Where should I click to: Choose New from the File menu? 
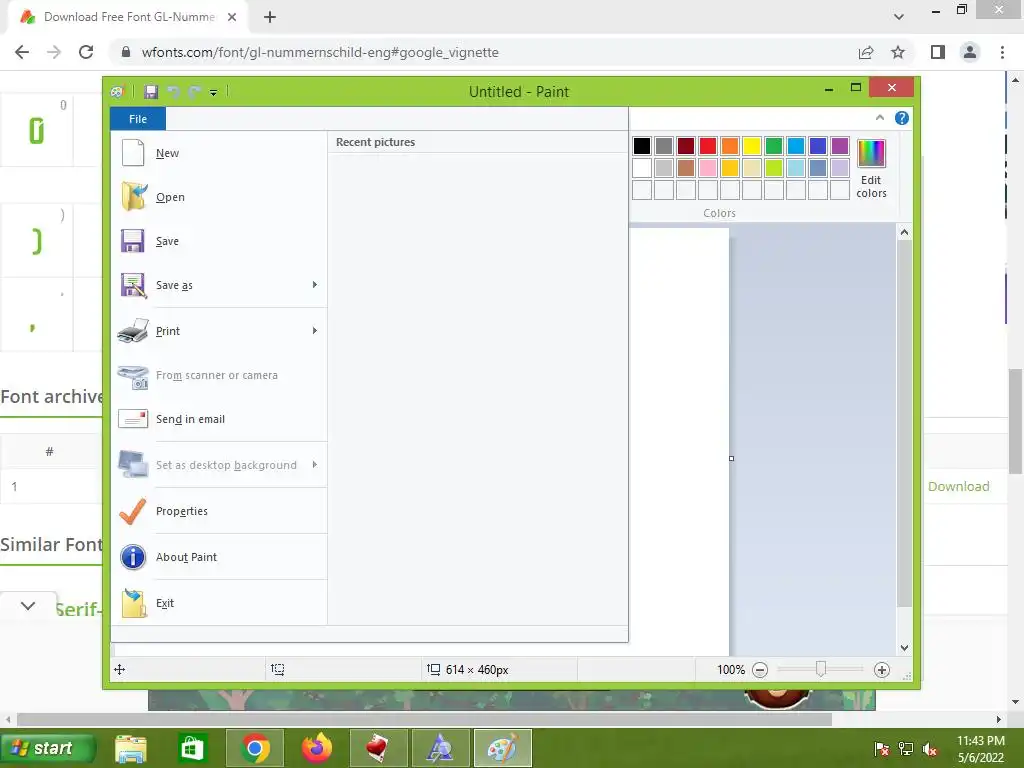pos(219,153)
